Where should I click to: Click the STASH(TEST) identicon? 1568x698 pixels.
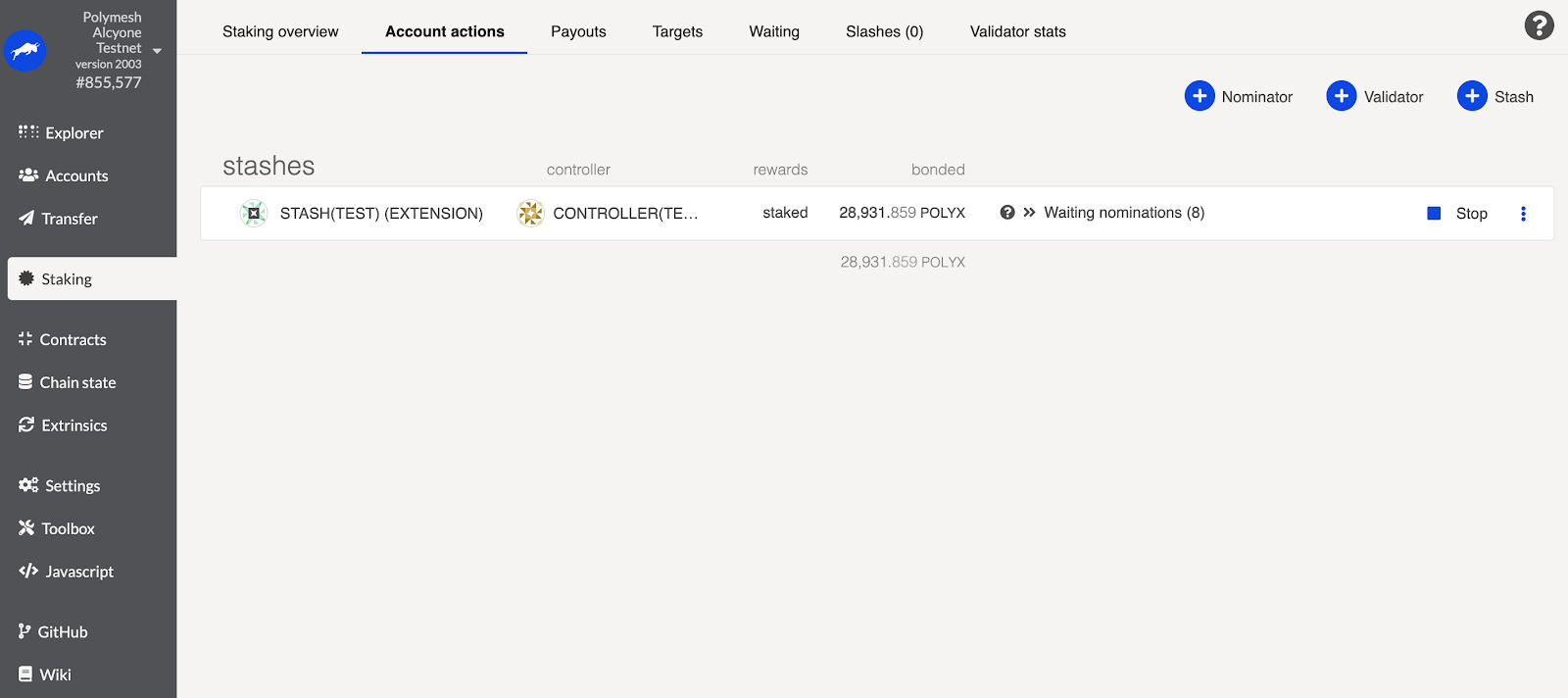[254, 213]
